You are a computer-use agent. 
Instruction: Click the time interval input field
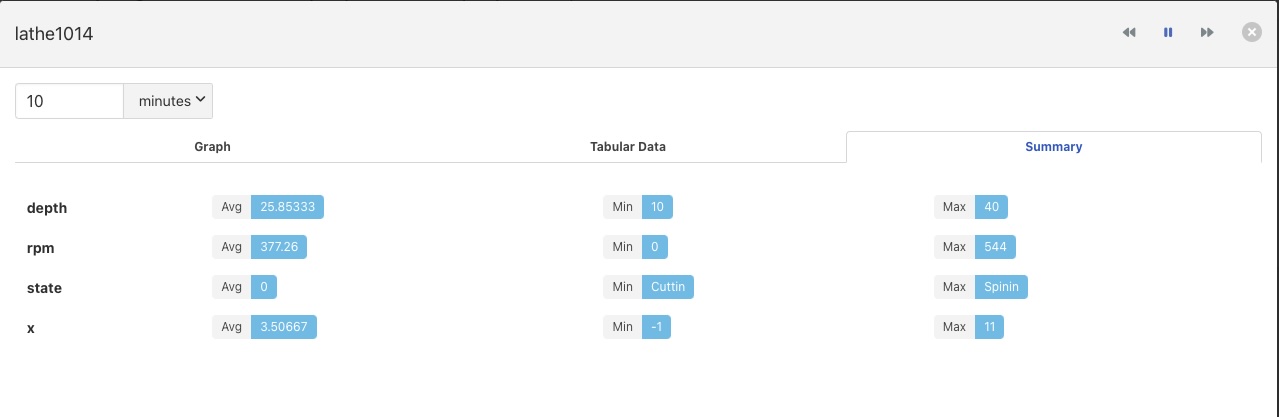click(69, 101)
